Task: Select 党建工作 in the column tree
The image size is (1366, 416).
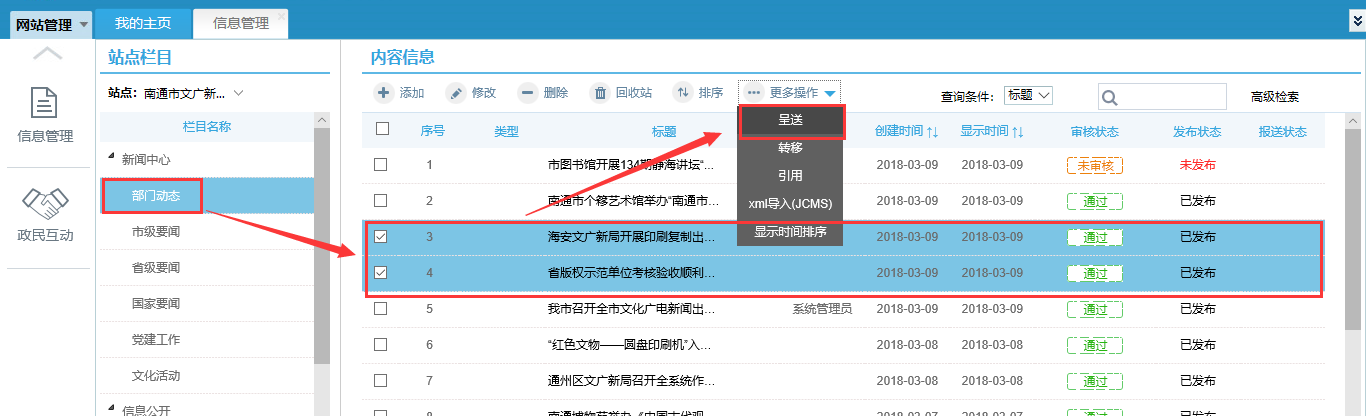Action: 155,340
